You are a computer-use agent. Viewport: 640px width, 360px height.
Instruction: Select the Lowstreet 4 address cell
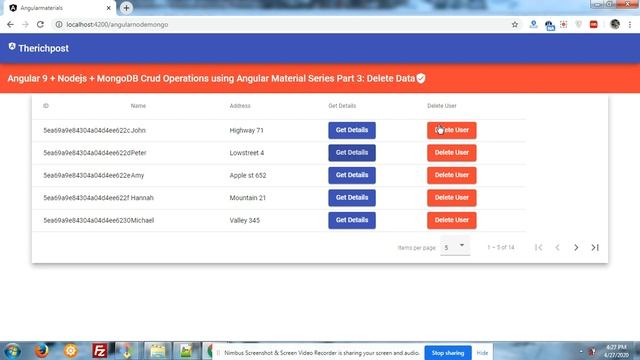point(247,153)
